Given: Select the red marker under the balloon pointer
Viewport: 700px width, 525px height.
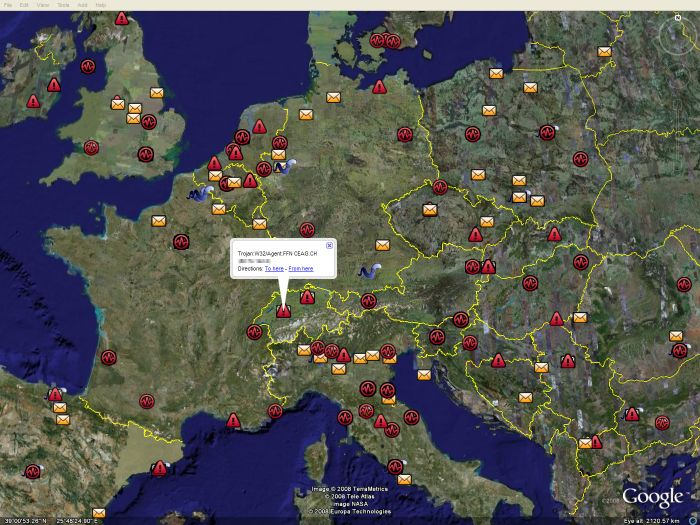Looking at the screenshot, I should (283, 312).
